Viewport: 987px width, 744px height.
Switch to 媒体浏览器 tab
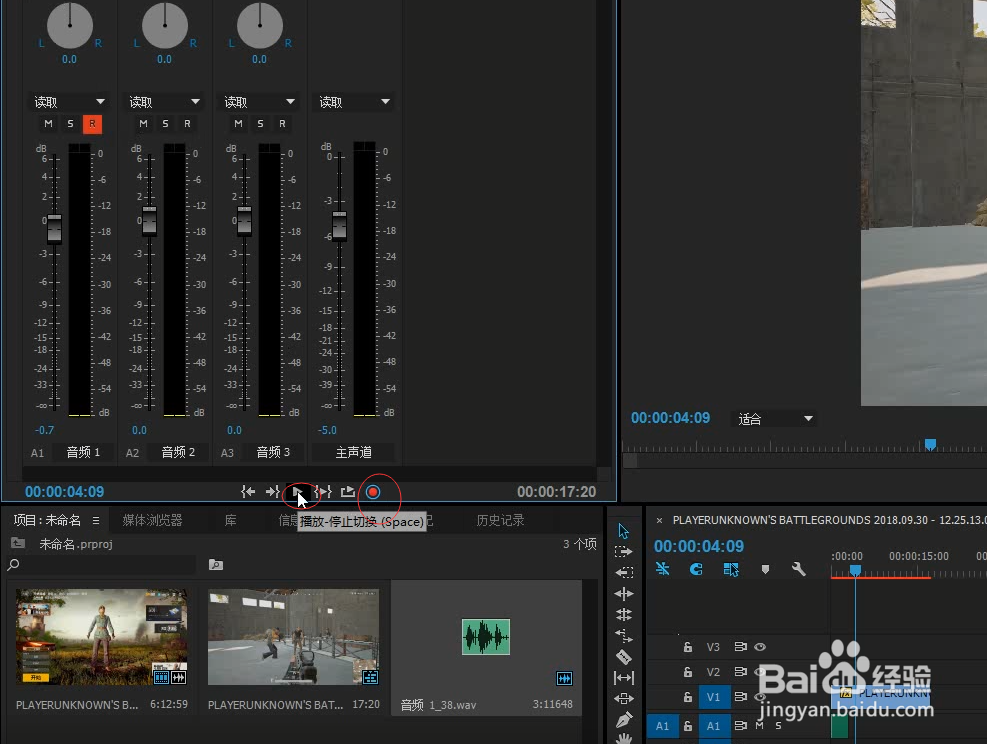tap(152, 521)
